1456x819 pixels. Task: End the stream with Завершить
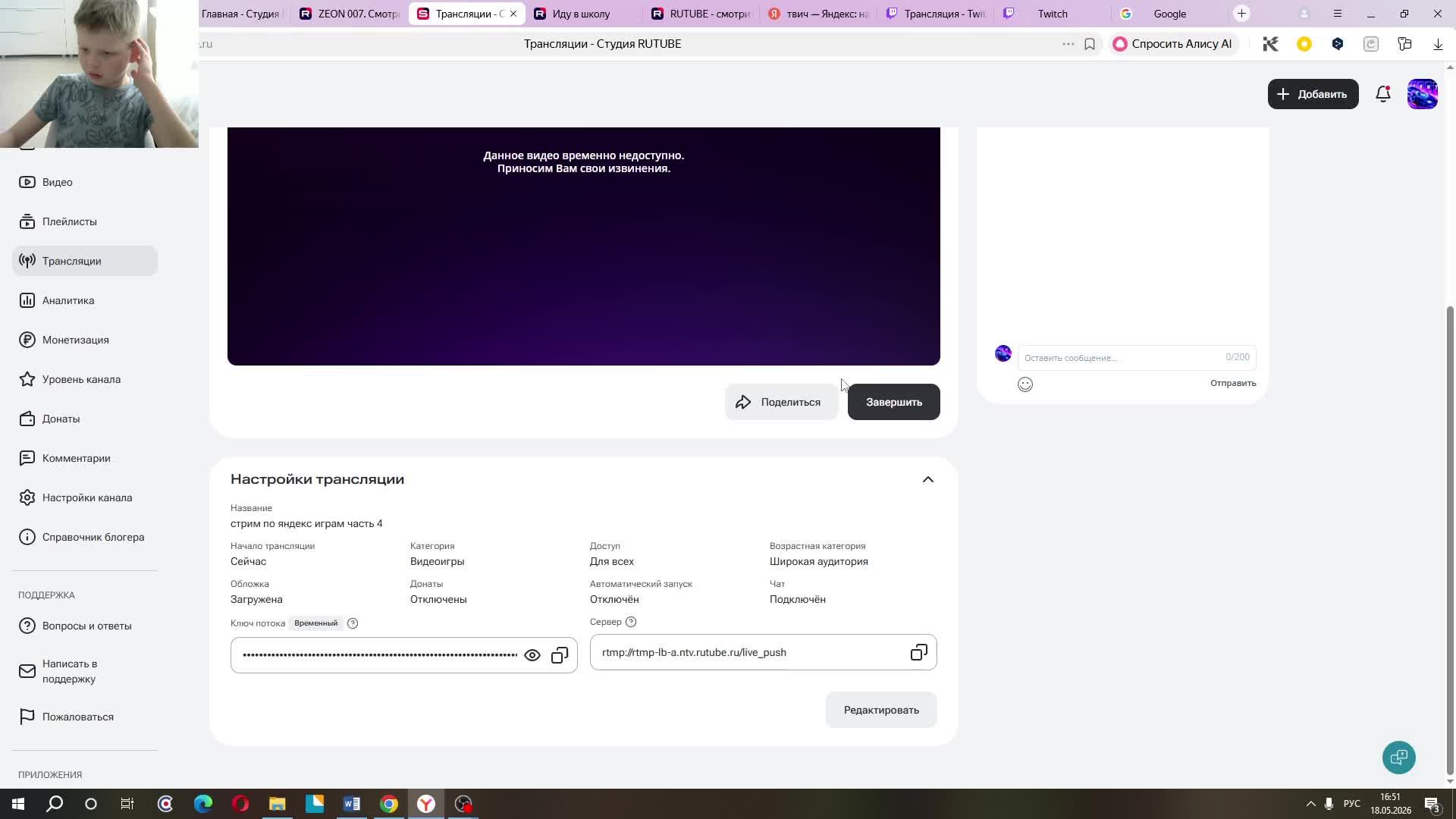(x=894, y=402)
